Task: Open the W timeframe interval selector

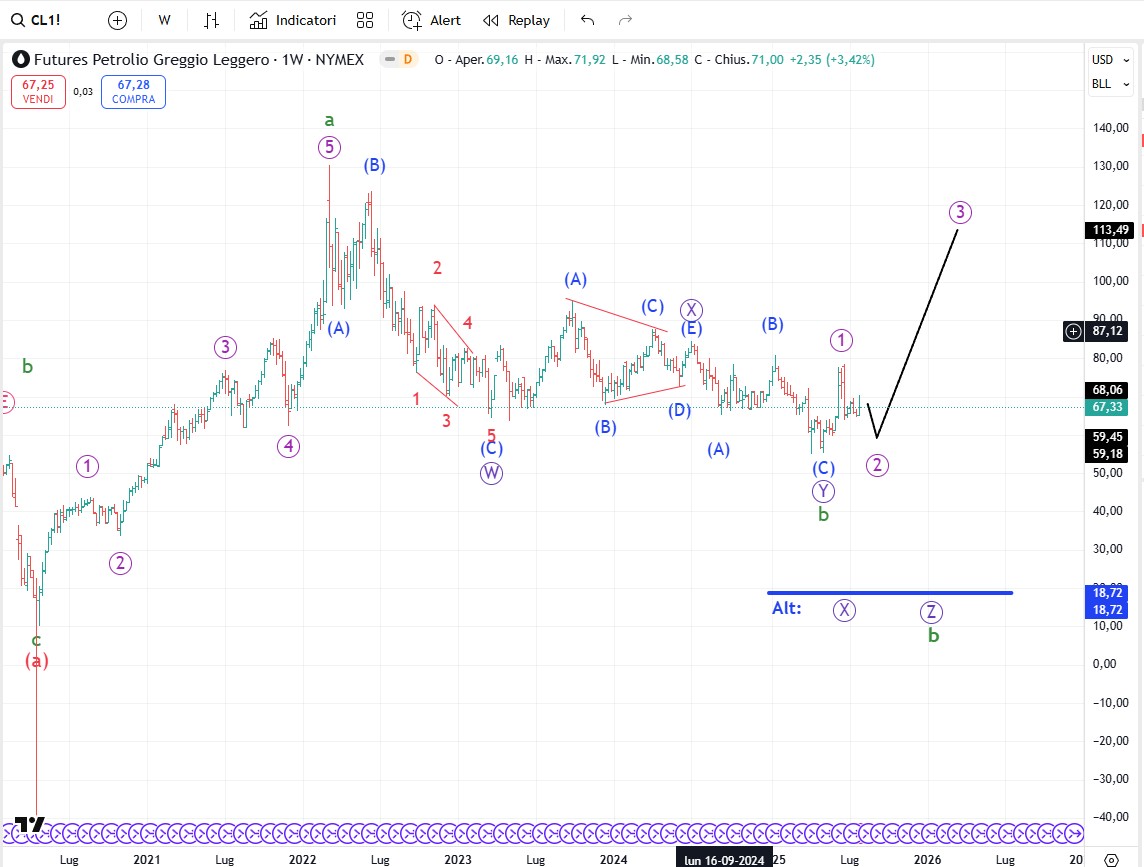Action: [164, 20]
